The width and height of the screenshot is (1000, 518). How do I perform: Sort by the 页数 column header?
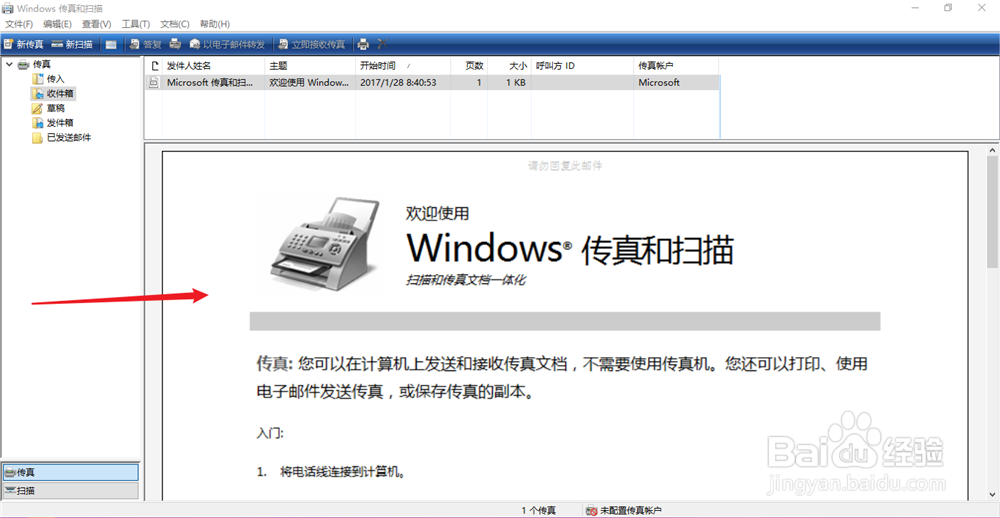(x=469, y=66)
